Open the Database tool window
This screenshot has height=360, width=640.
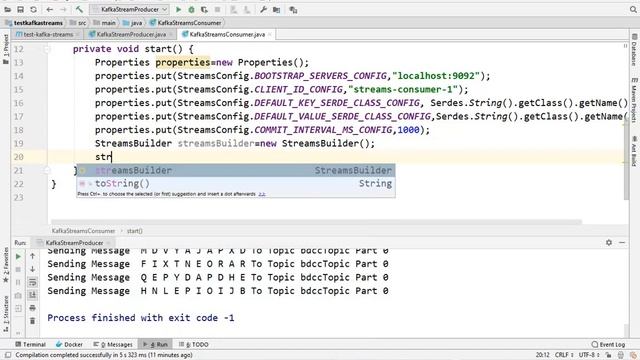pos(634,50)
